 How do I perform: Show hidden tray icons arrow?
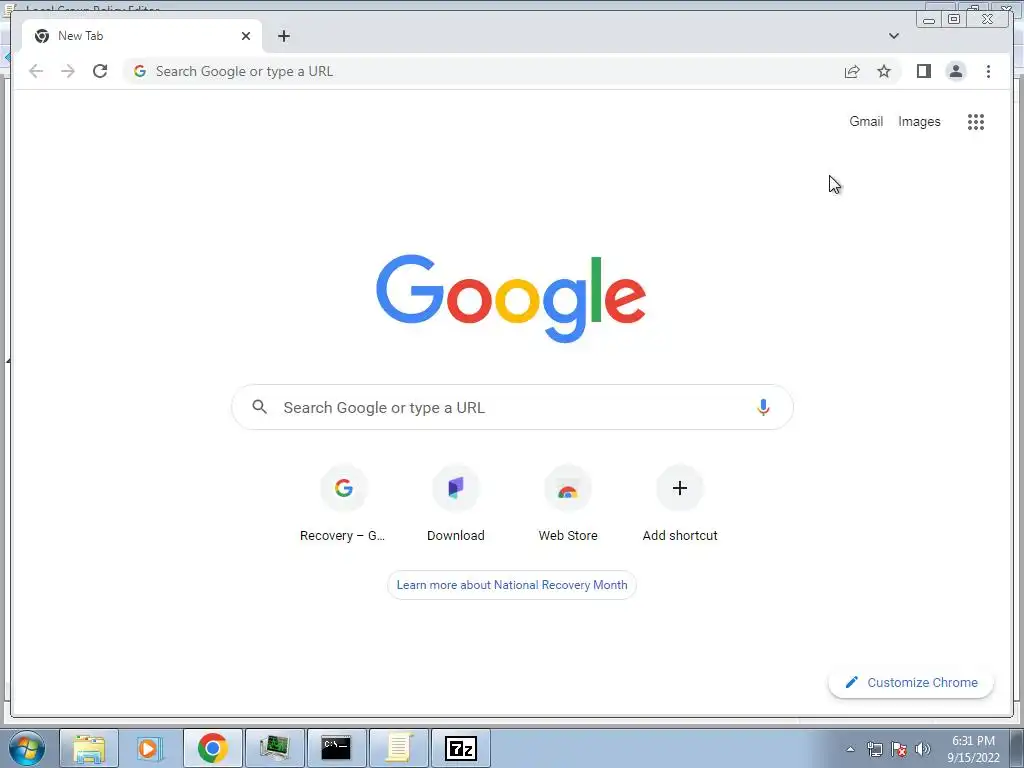click(x=850, y=749)
